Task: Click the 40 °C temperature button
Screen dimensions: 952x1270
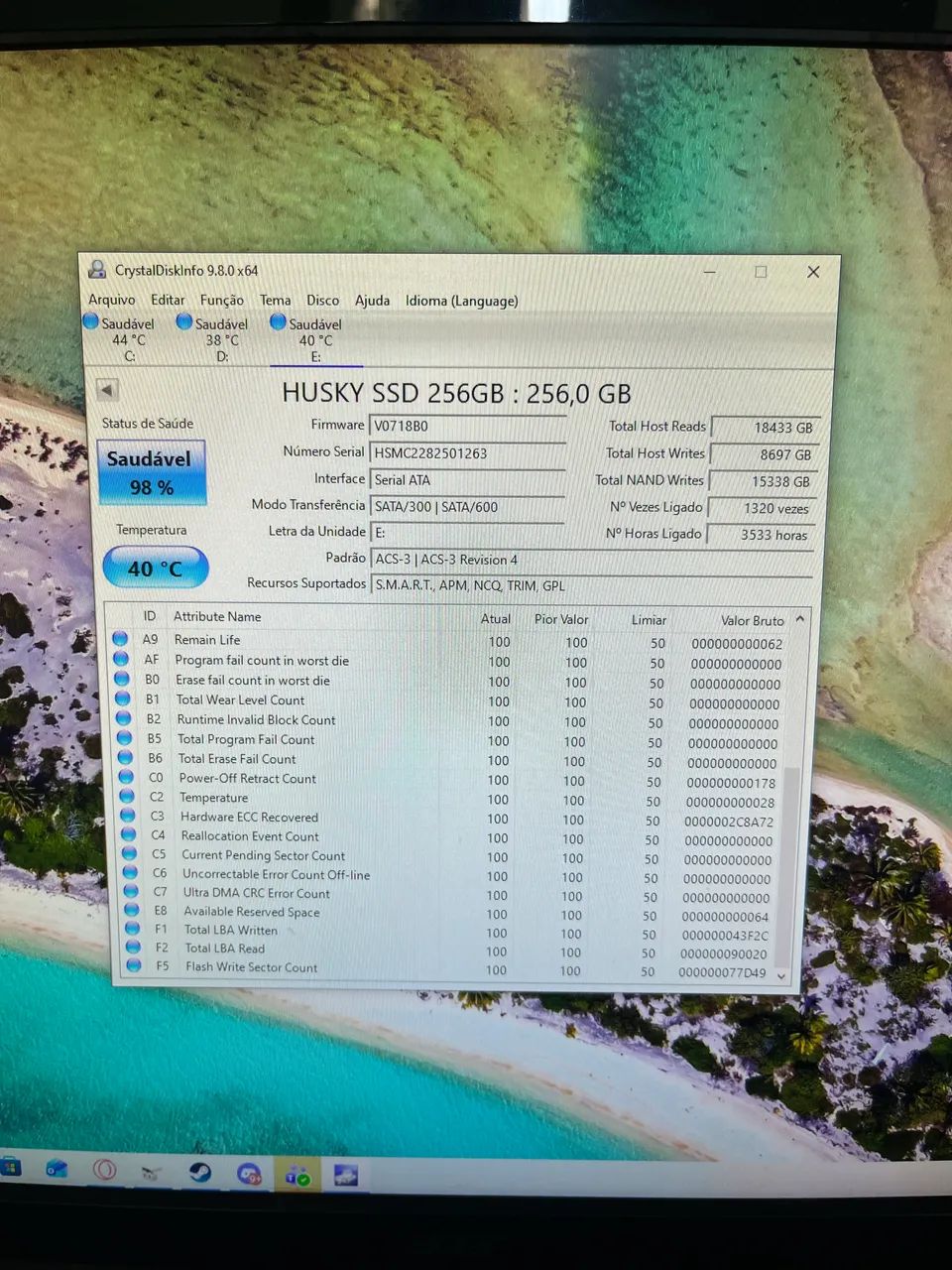Action: pos(156,568)
